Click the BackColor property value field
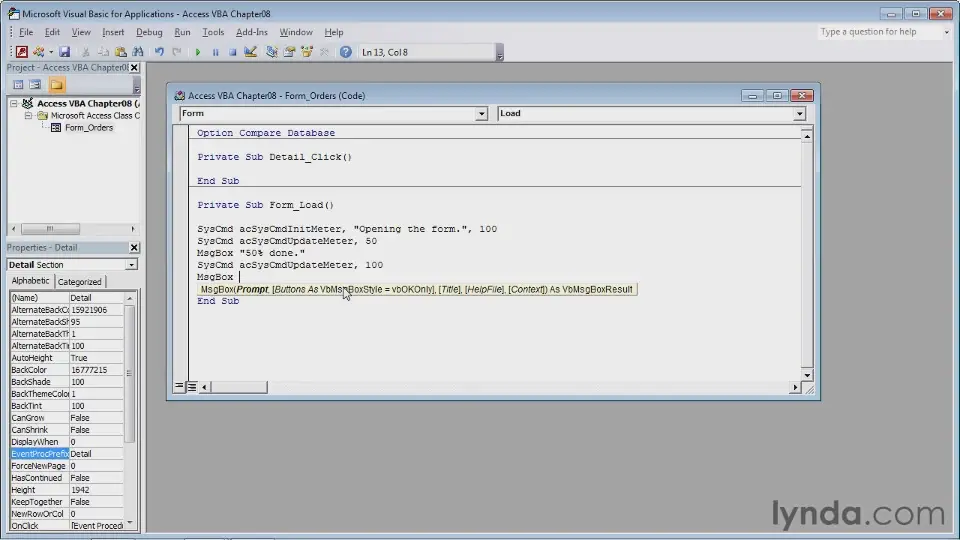 point(96,370)
